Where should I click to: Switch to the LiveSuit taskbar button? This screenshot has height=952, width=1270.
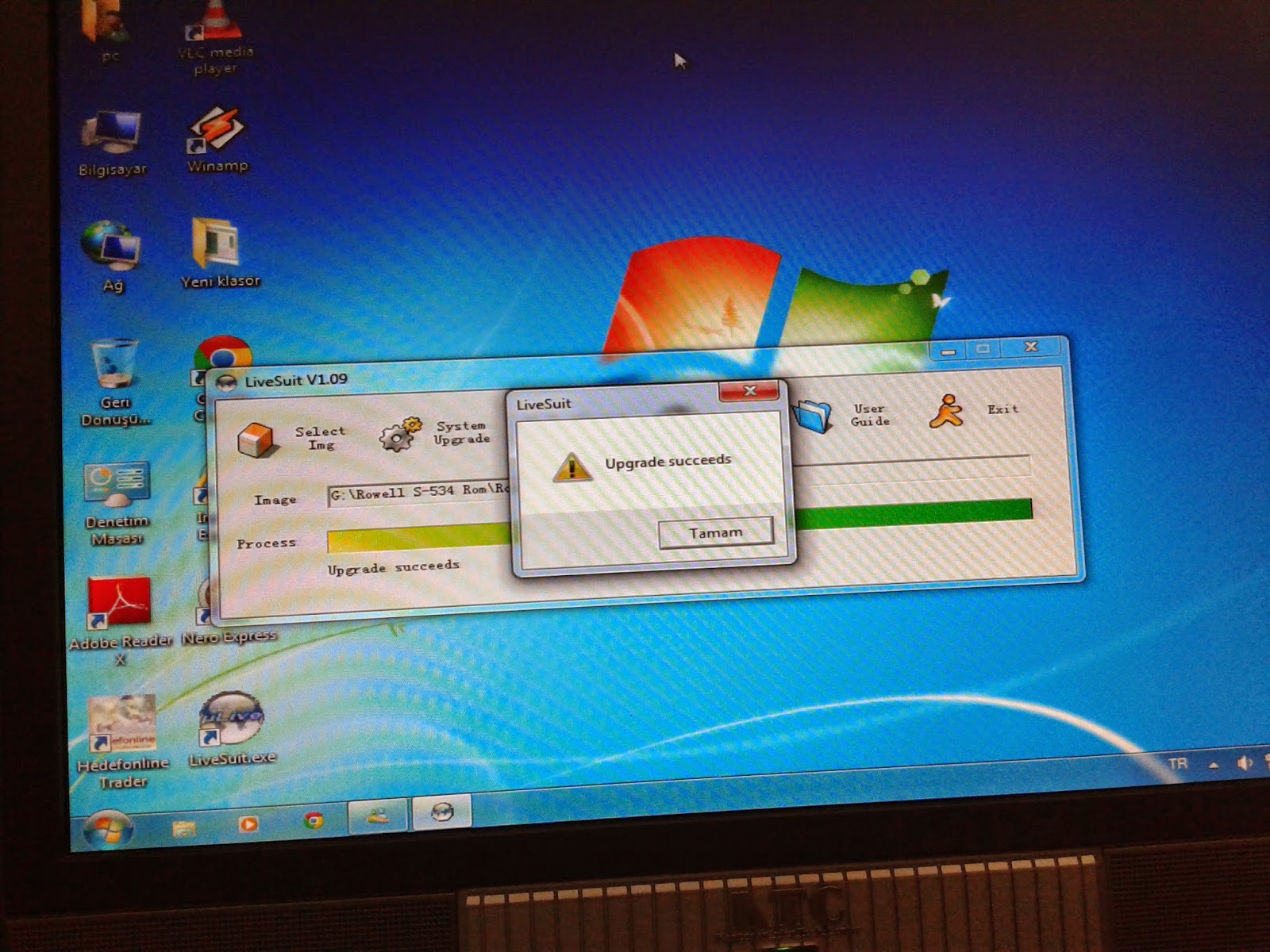point(443,812)
